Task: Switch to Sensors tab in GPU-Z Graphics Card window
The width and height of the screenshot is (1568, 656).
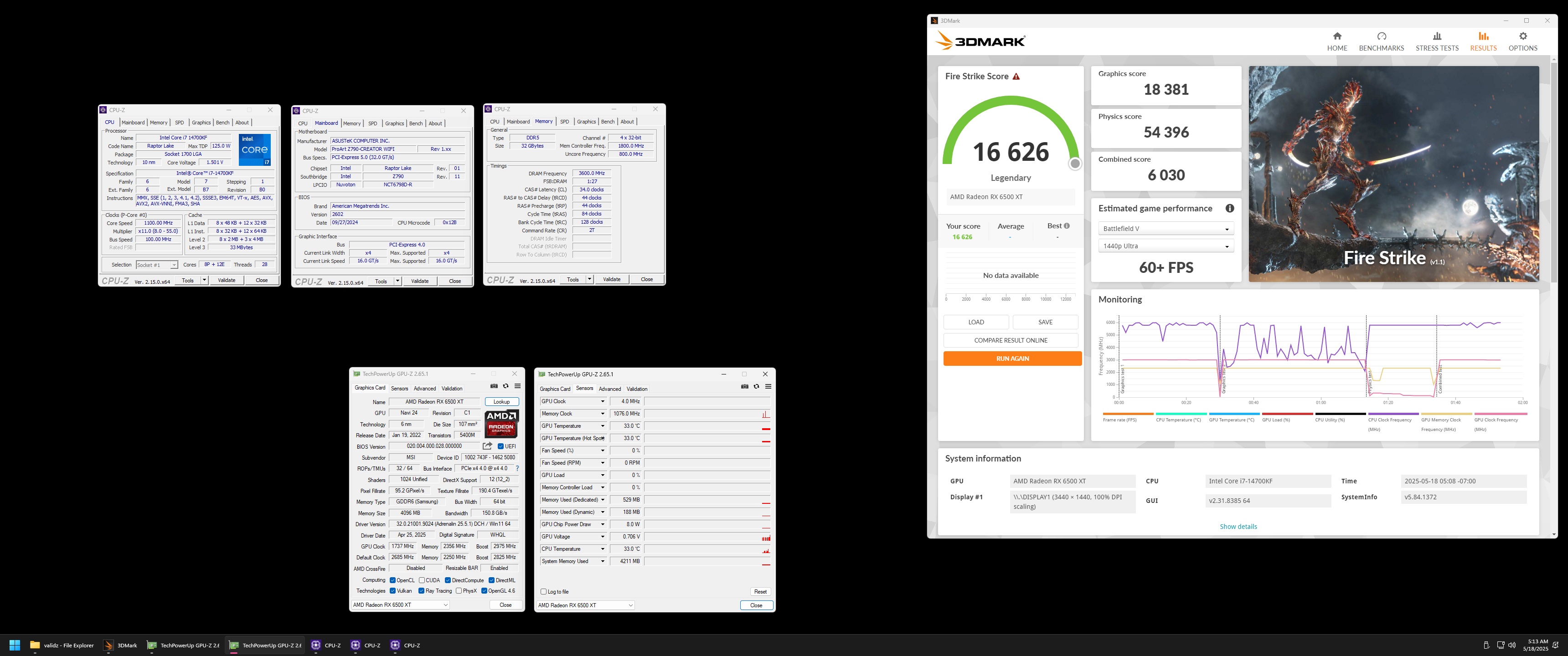Action: pyautogui.click(x=399, y=388)
